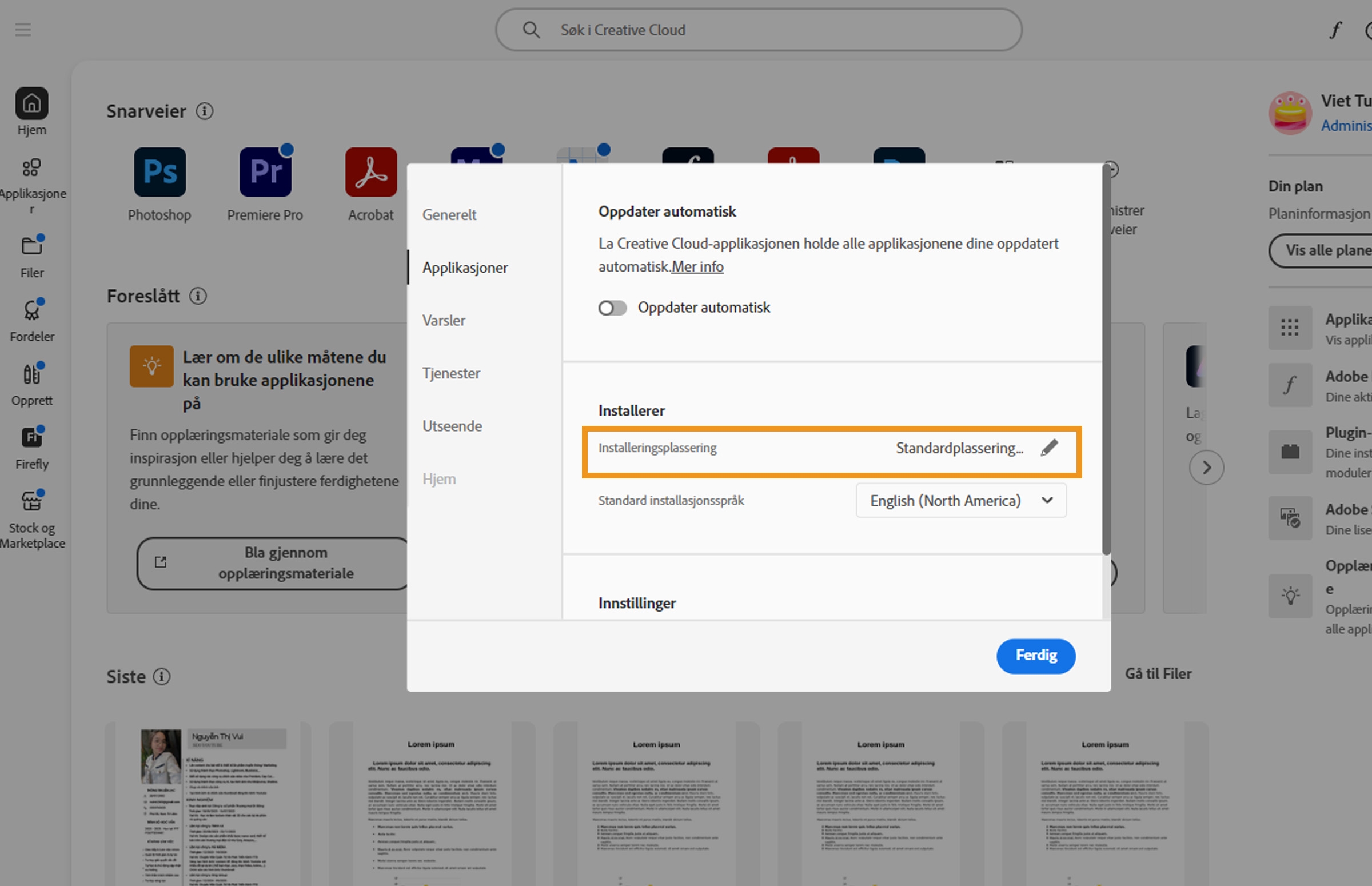
Task: Open the Utseende settings tab
Action: point(452,426)
